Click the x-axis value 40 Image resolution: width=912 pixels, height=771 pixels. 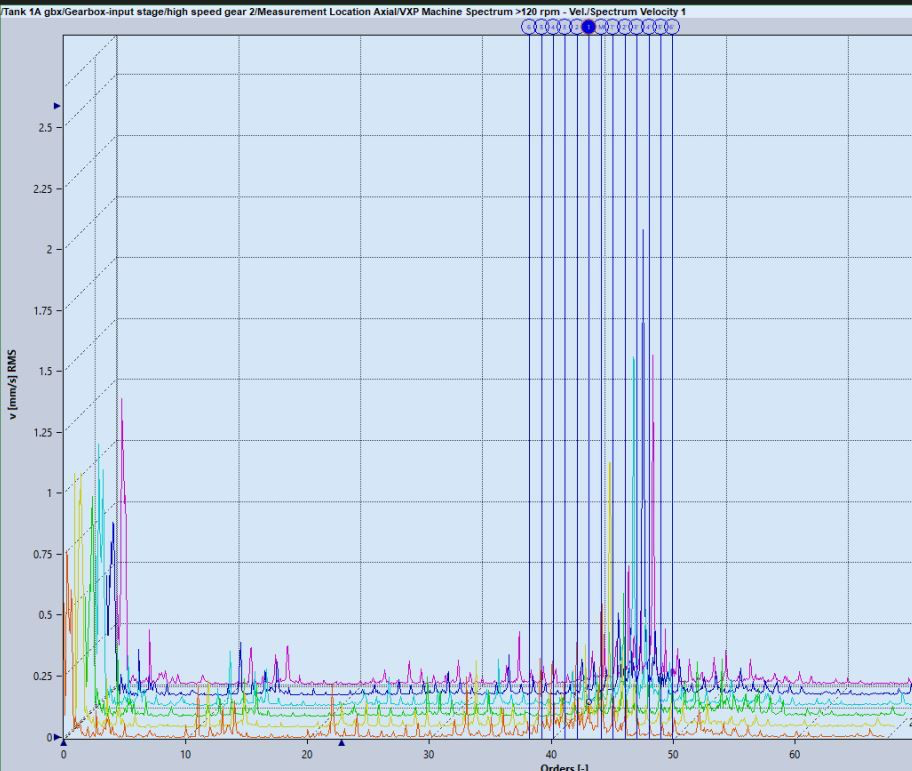[551, 755]
